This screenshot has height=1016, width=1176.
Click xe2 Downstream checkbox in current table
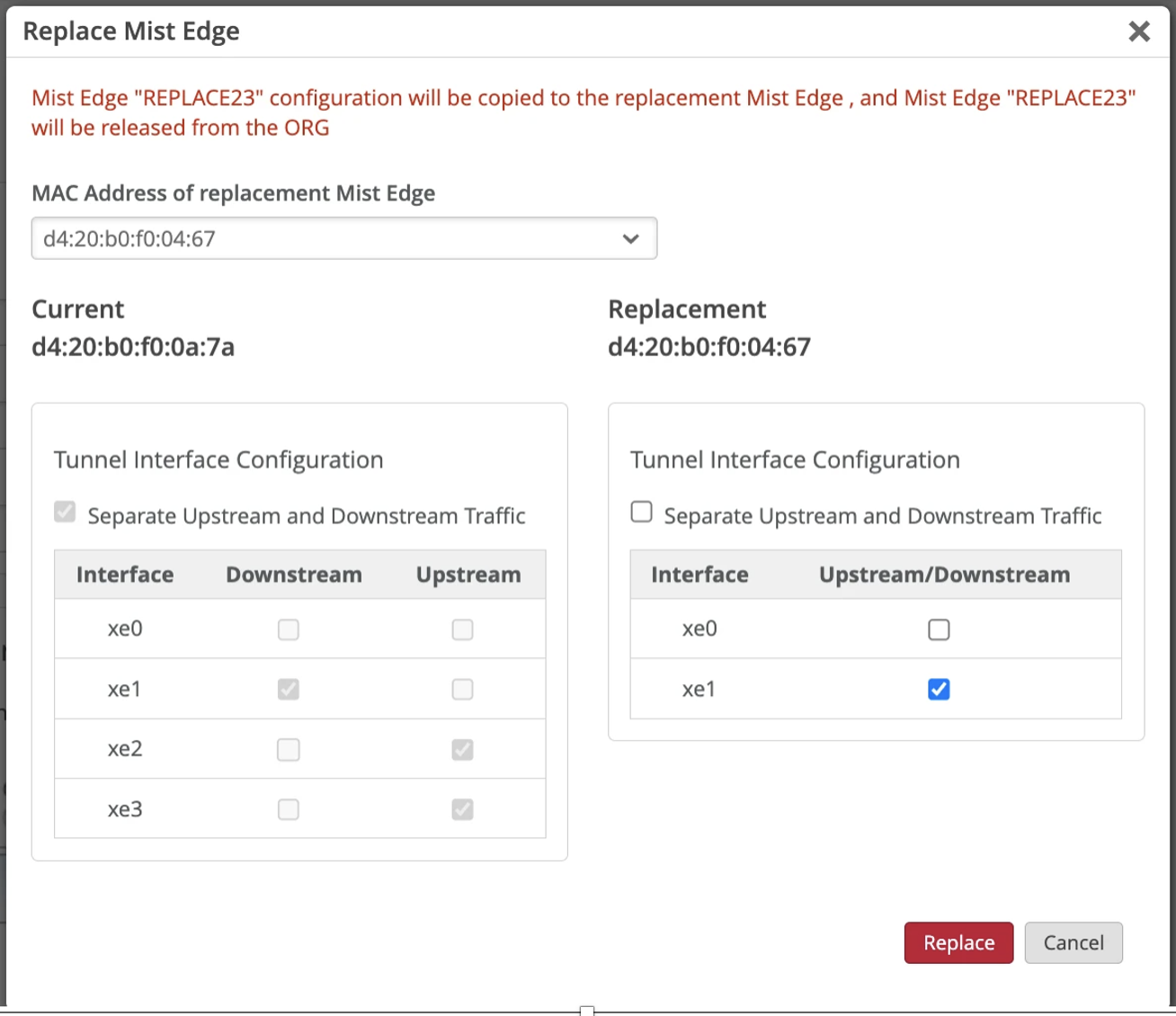click(289, 750)
